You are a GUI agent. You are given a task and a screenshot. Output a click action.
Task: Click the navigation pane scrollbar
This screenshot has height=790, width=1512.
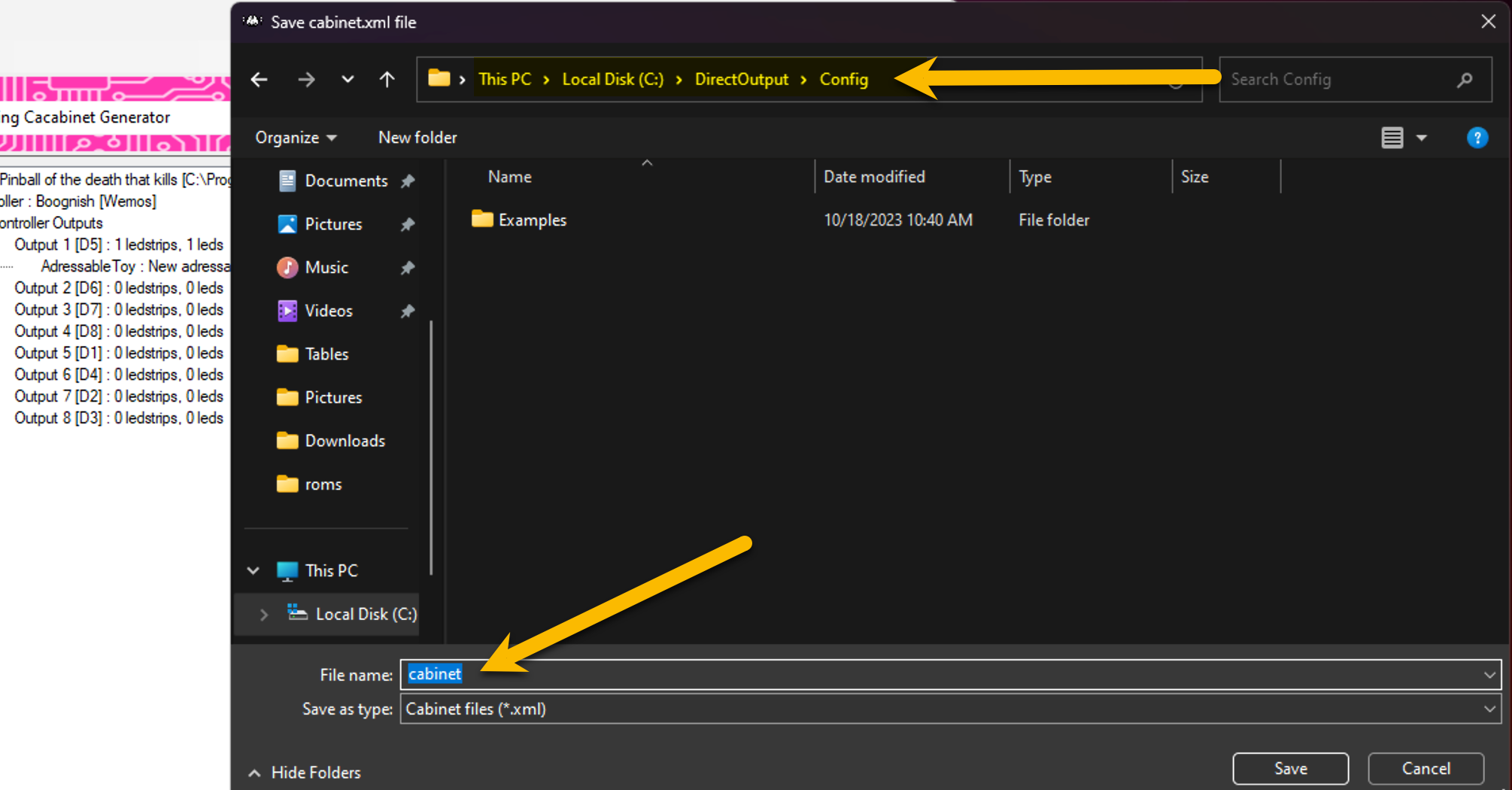431,448
